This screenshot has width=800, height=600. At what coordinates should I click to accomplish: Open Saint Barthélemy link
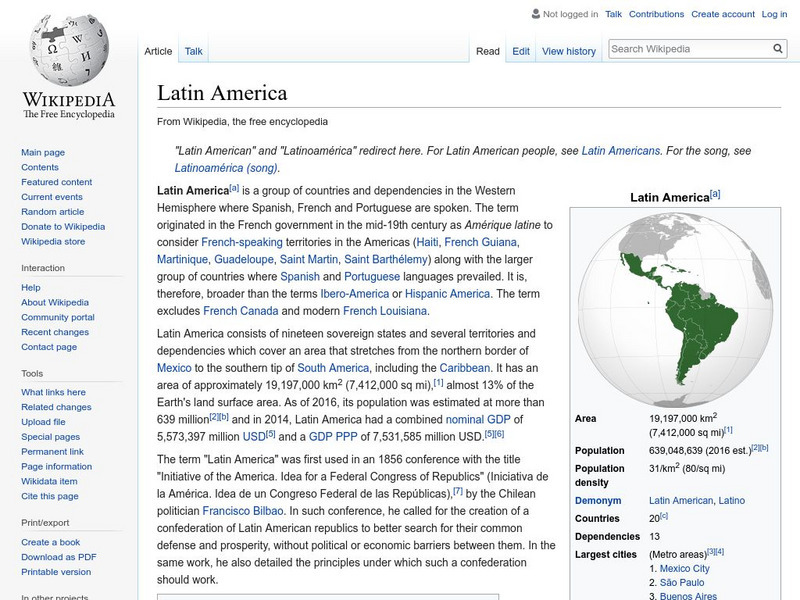[x=386, y=259]
